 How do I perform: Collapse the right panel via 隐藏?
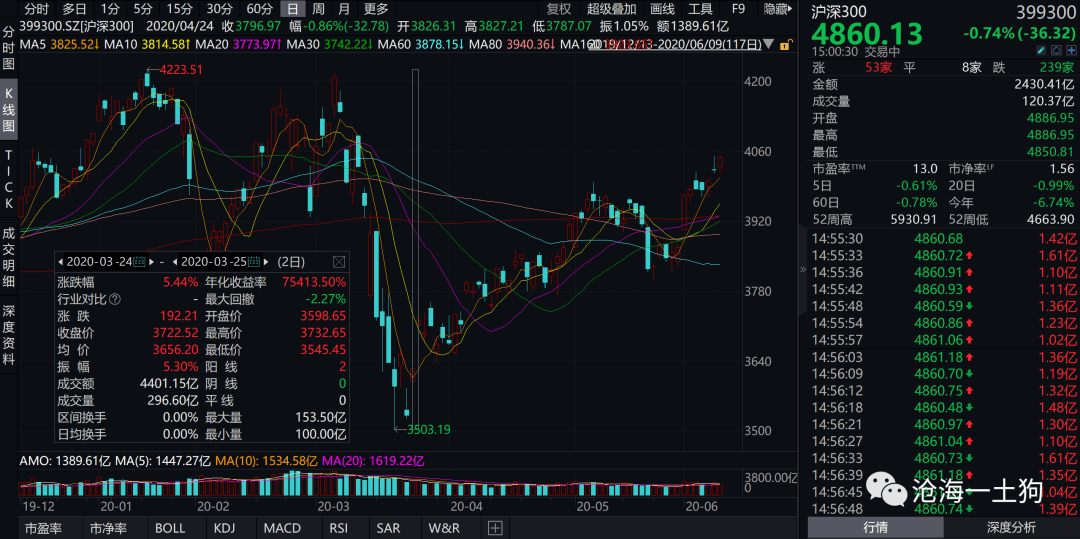click(x=776, y=9)
